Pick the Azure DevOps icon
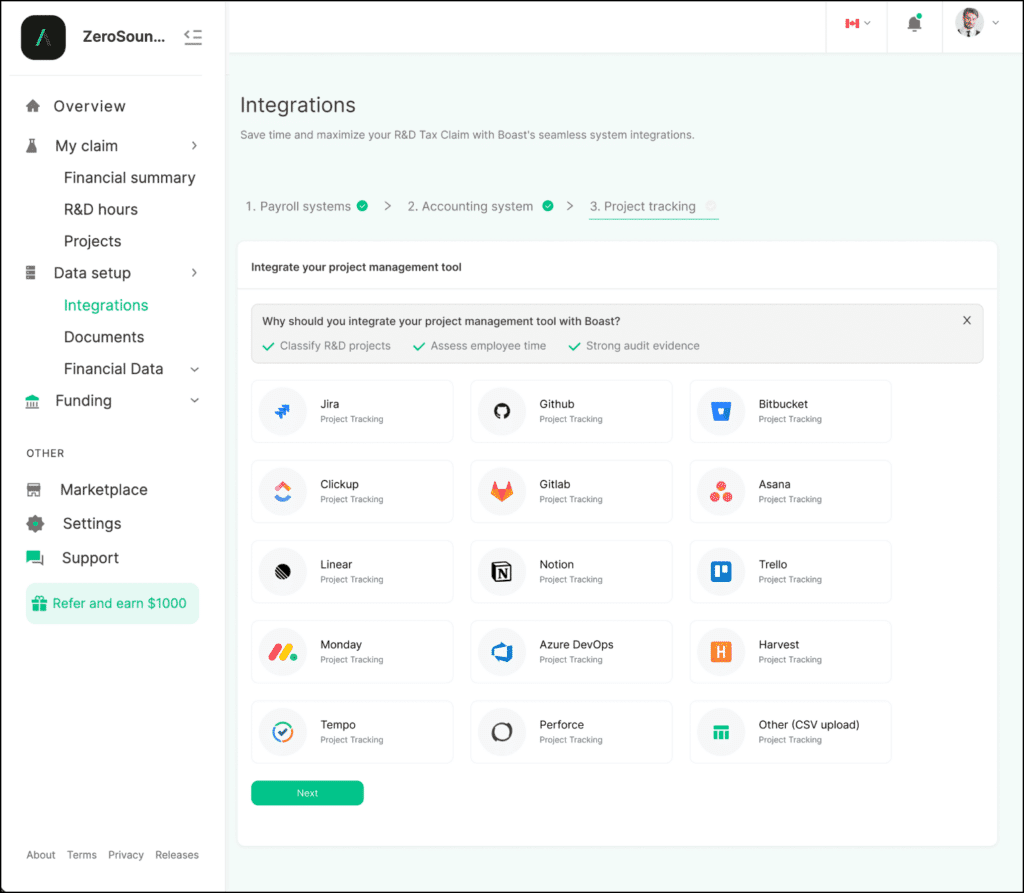The image size is (1024, 893). (x=502, y=652)
